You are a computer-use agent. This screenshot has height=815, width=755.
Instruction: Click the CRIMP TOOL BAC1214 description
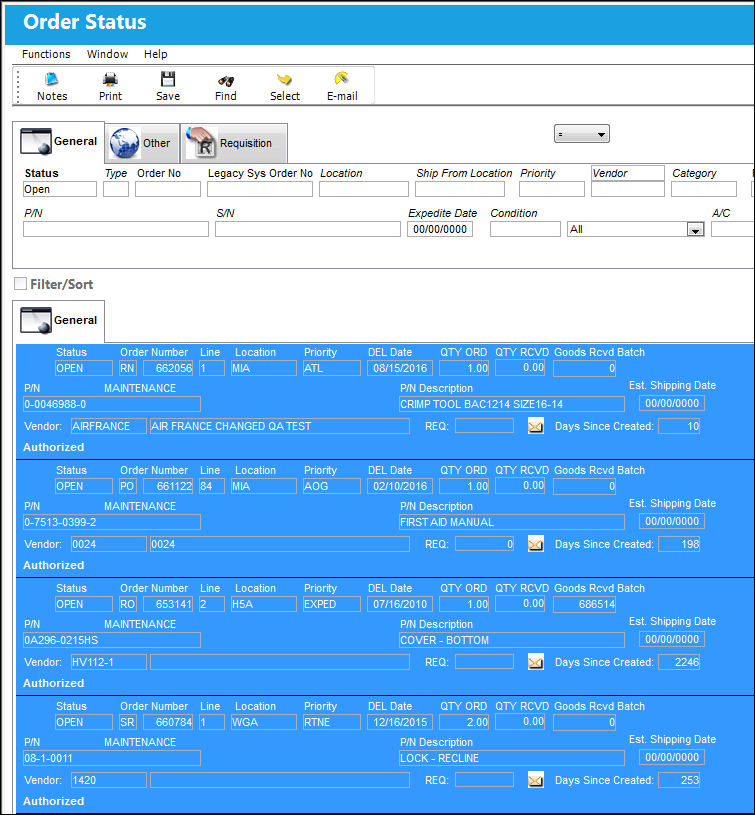512,404
